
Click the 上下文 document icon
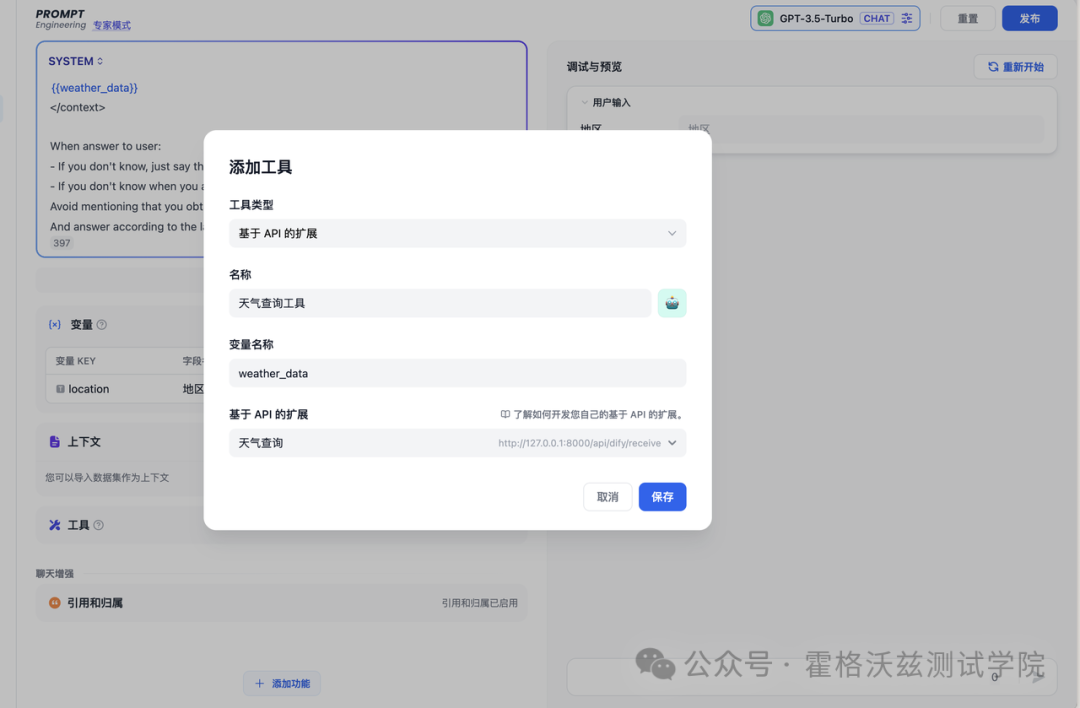click(x=57, y=441)
